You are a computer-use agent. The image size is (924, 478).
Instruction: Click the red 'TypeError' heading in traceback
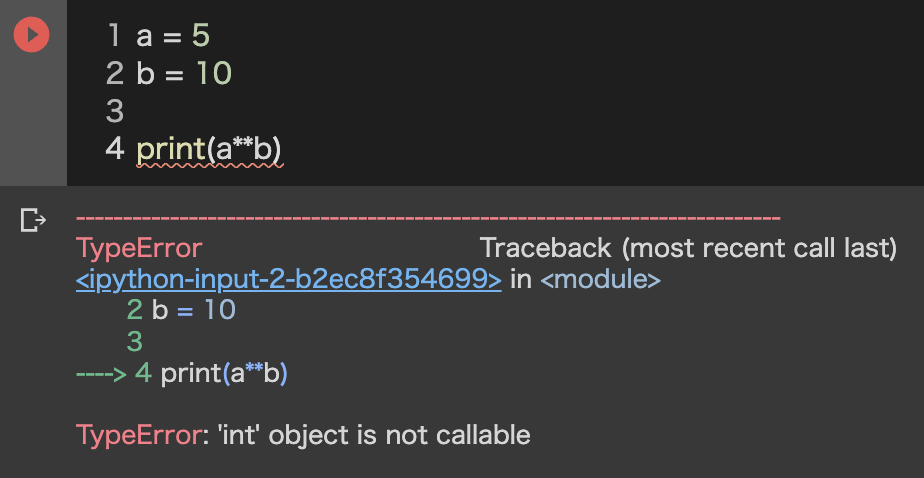139,248
